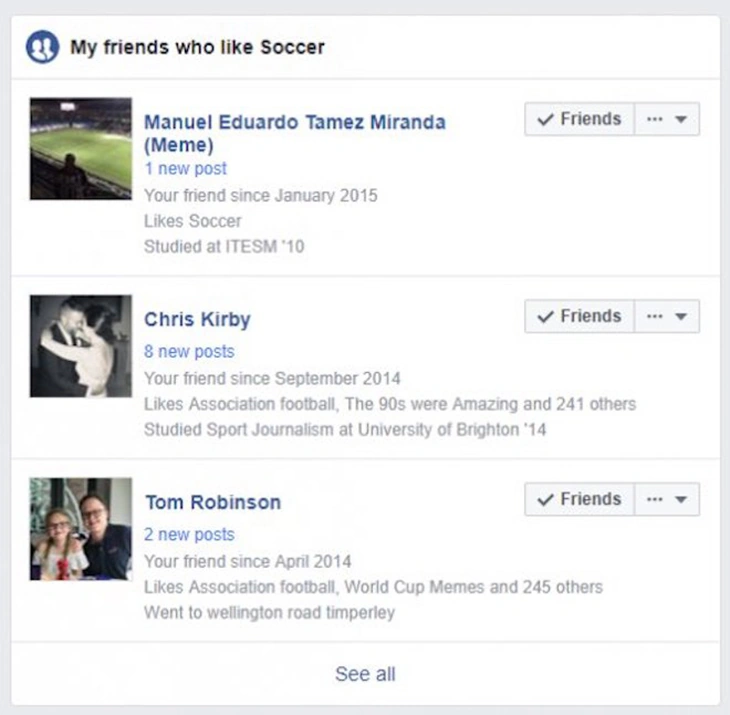
Task: Open Manuel's more options ellipsis dropdown
Action: click(667, 119)
